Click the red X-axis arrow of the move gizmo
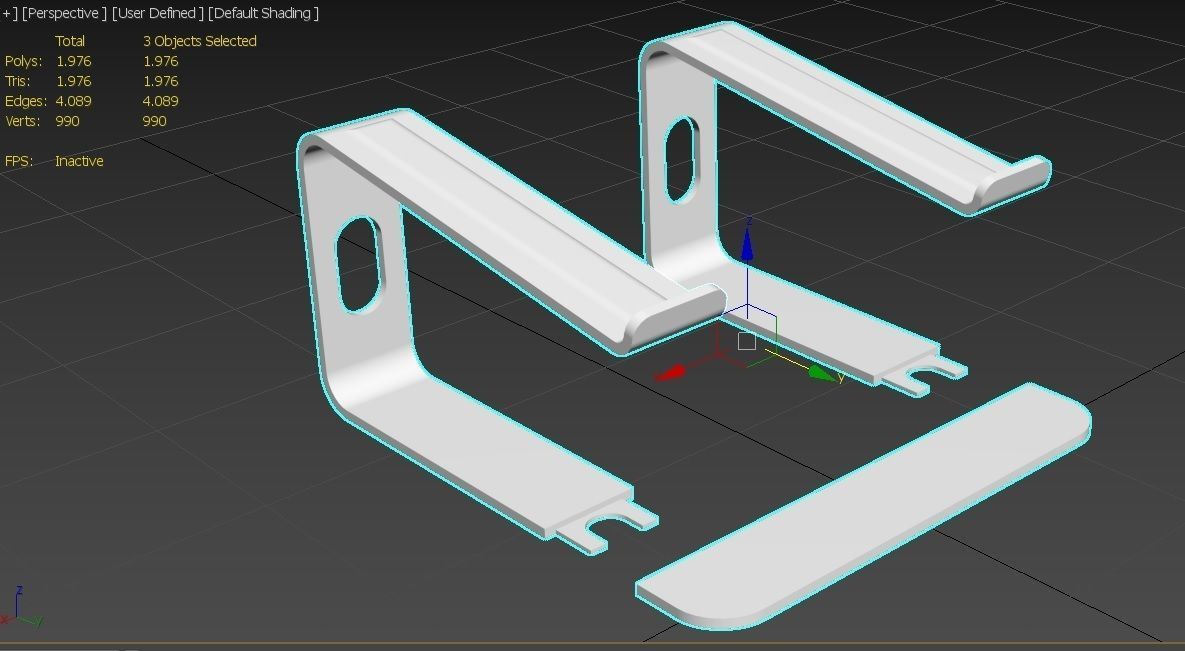This screenshot has width=1185, height=651. [670, 372]
